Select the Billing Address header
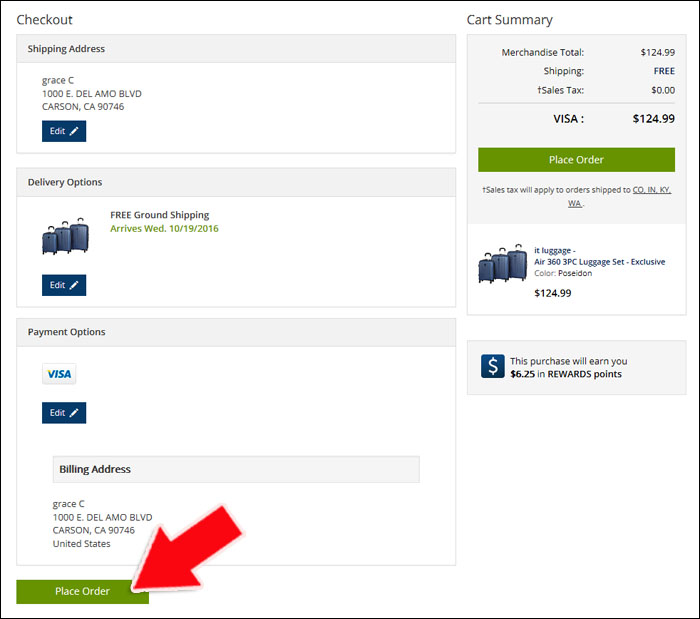 click(236, 469)
